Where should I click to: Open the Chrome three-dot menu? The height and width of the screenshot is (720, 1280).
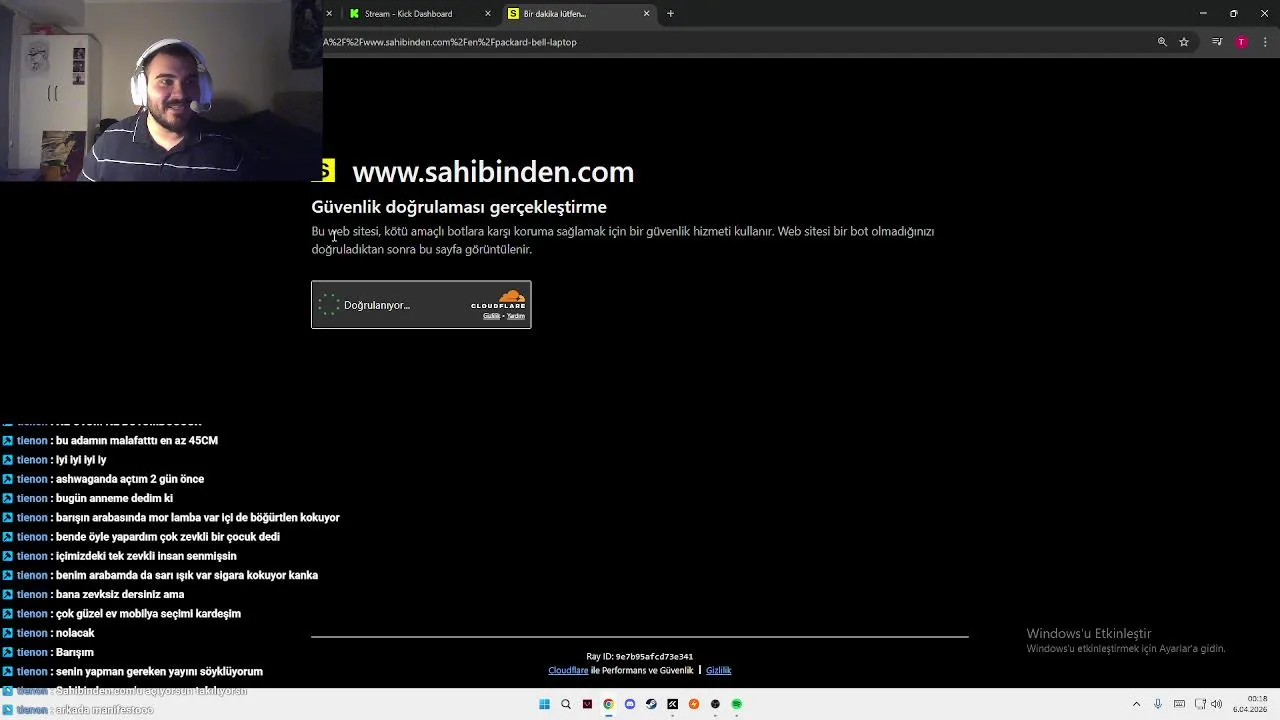tap(1266, 42)
